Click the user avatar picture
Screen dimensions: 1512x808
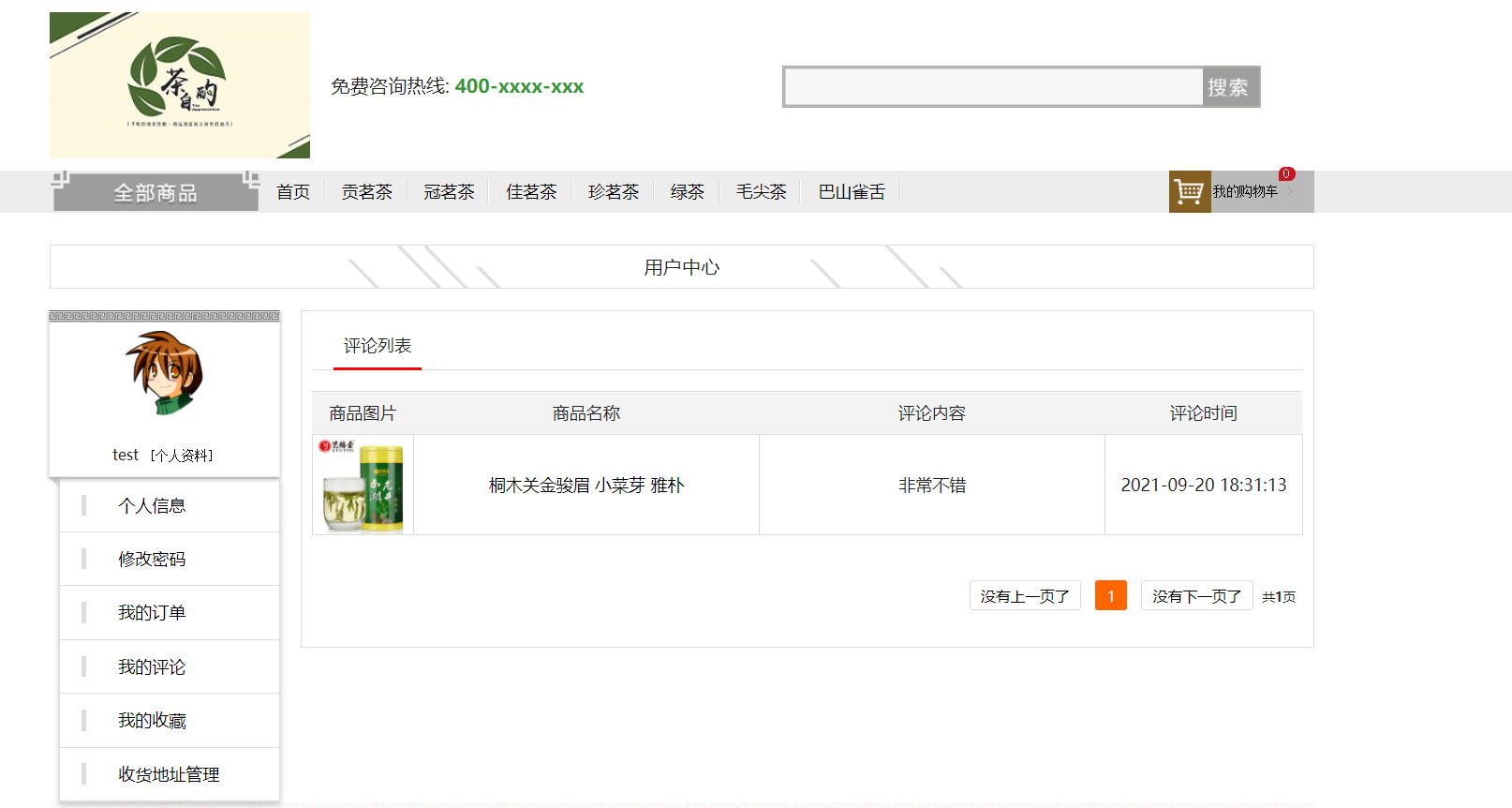coord(165,373)
